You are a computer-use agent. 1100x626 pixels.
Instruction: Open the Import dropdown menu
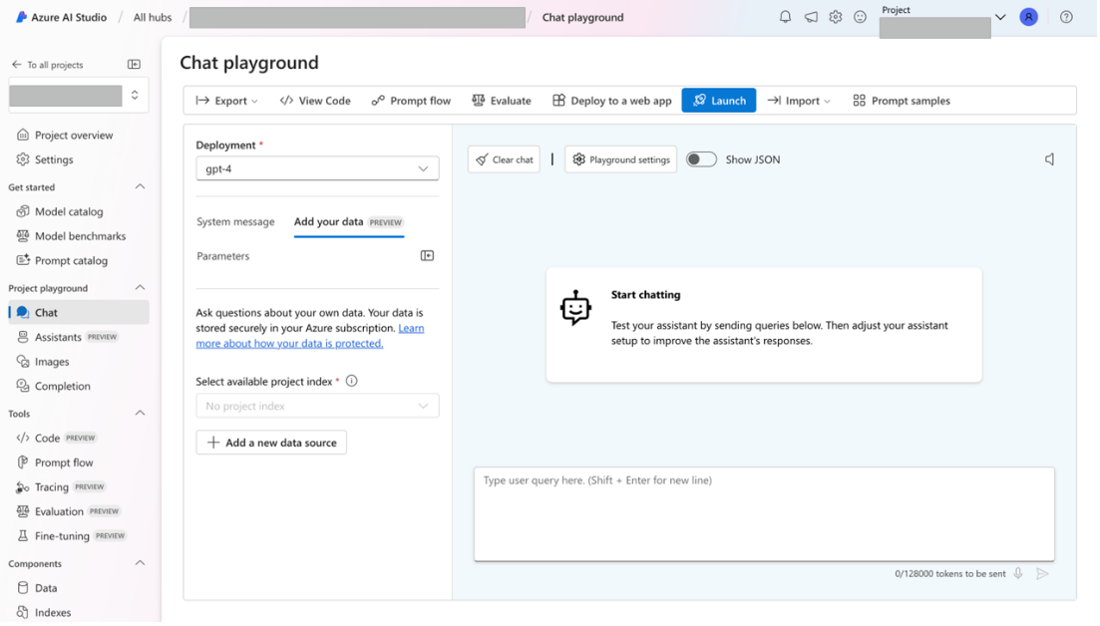799,100
